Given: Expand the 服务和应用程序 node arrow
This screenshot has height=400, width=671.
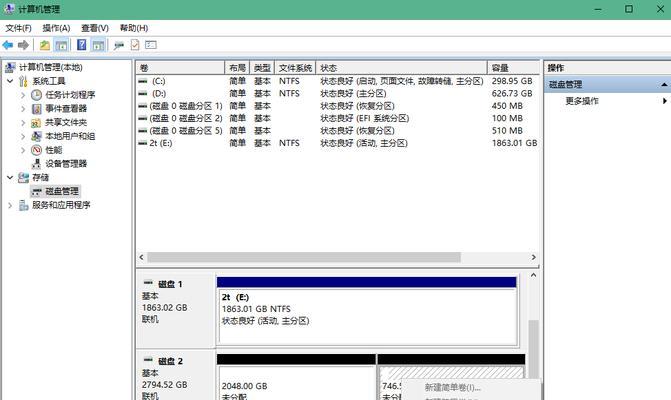Looking at the screenshot, I should pyautogui.click(x=10, y=205).
